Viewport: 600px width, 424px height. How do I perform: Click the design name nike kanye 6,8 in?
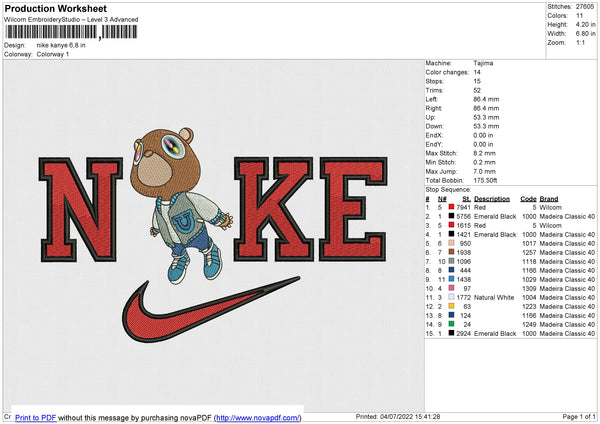(61, 45)
